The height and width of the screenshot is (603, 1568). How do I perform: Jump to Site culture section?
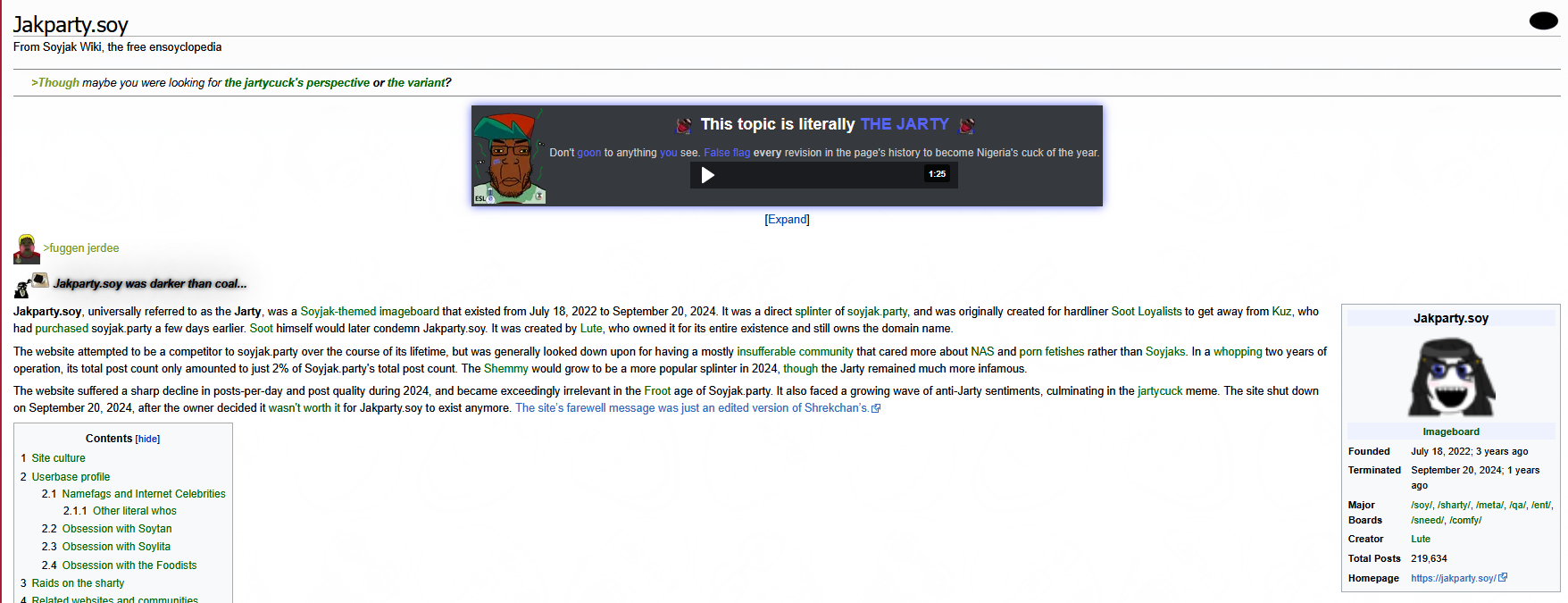[x=58, y=458]
